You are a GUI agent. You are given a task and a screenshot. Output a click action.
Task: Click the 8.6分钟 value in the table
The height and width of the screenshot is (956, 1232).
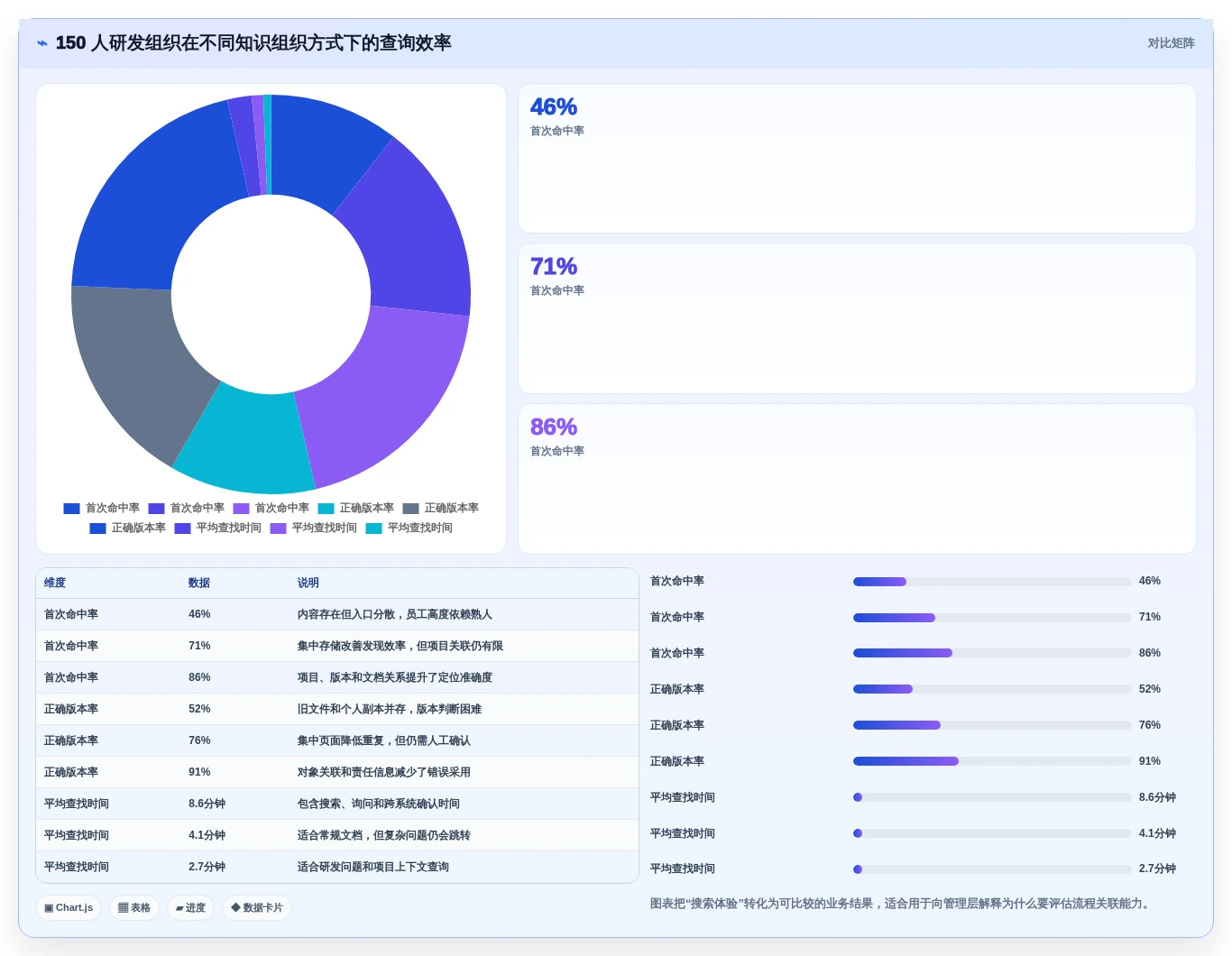[x=207, y=804]
